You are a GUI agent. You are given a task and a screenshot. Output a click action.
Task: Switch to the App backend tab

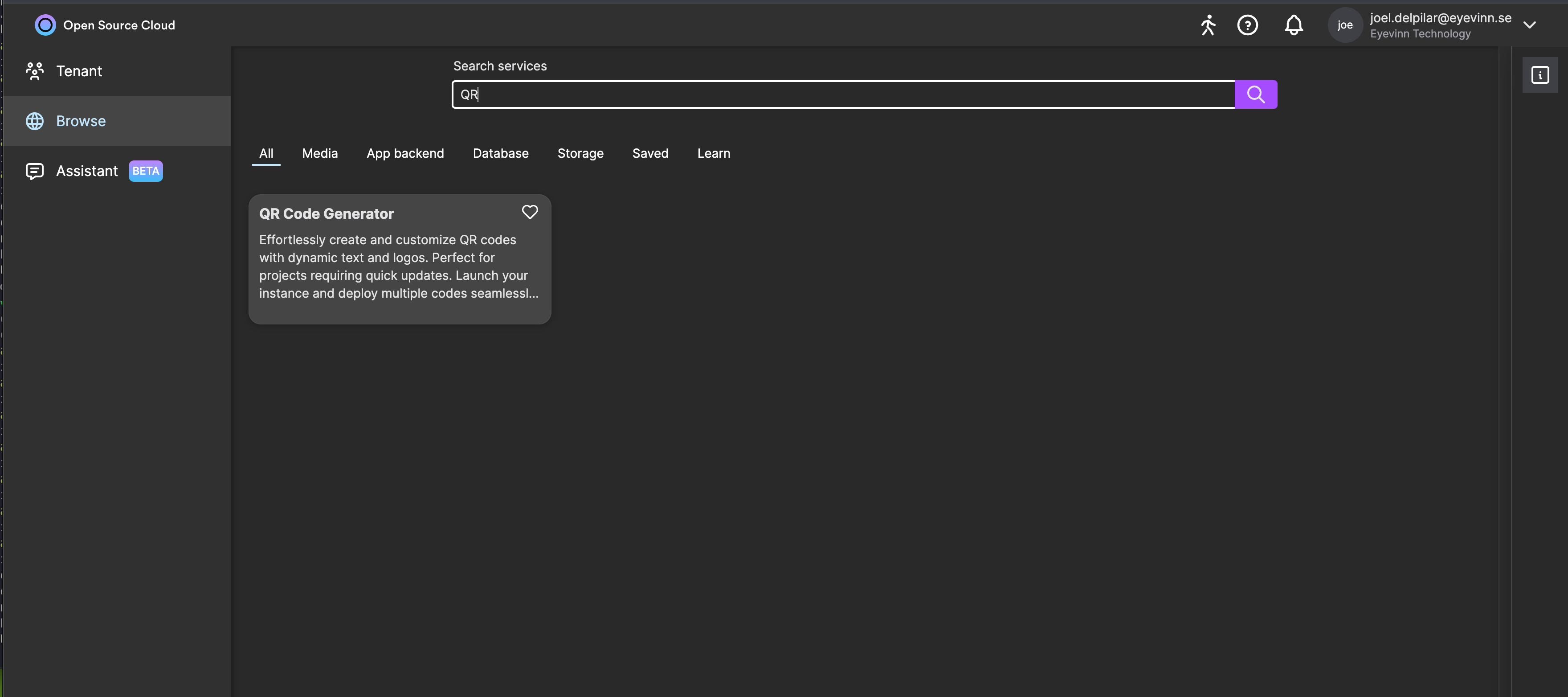pos(405,153)
